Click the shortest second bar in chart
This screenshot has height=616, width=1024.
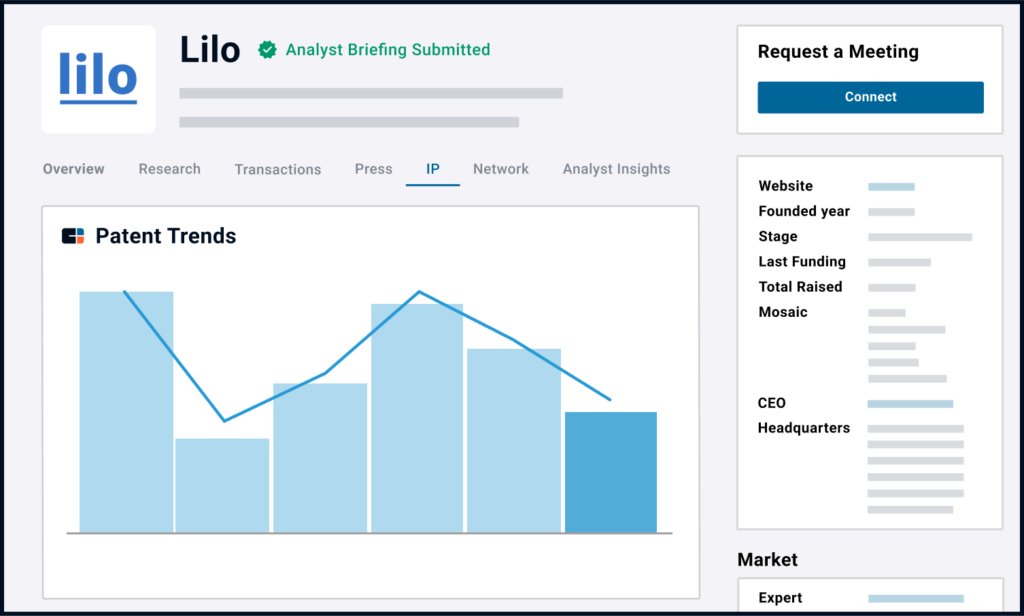click(222, 485)
